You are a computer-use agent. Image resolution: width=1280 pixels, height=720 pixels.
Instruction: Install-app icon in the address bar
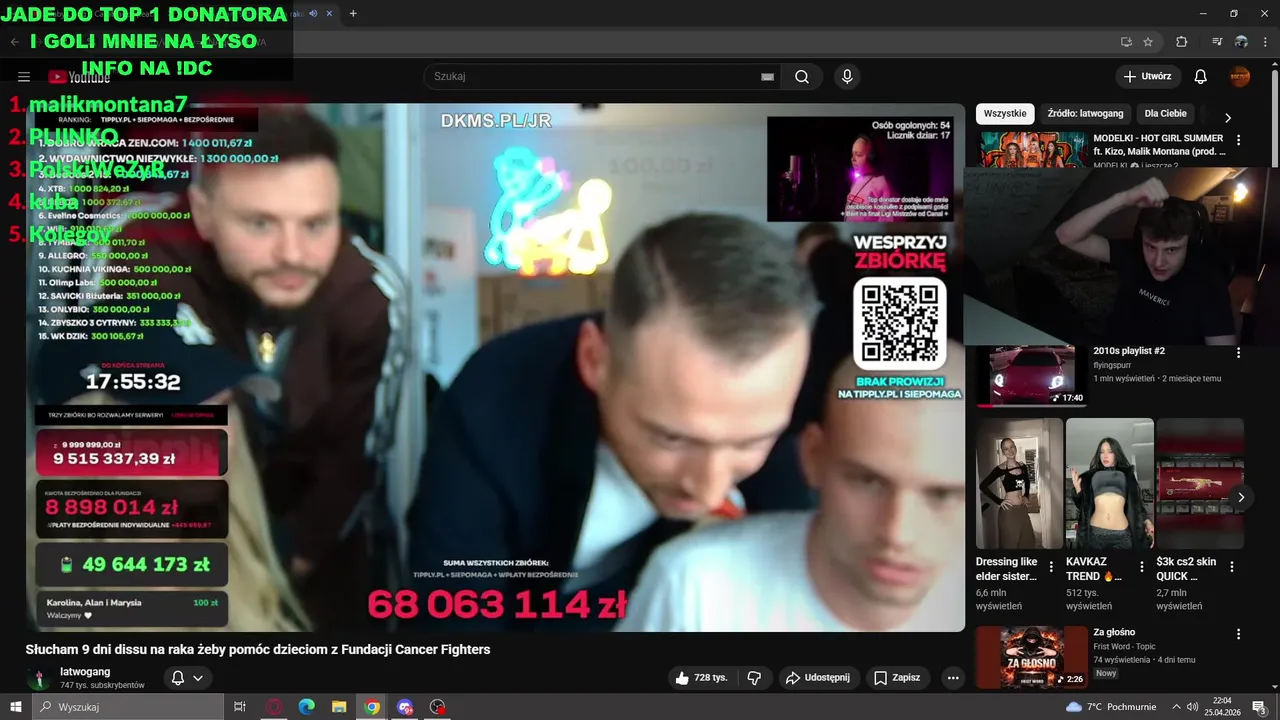tap(1126, 42)
